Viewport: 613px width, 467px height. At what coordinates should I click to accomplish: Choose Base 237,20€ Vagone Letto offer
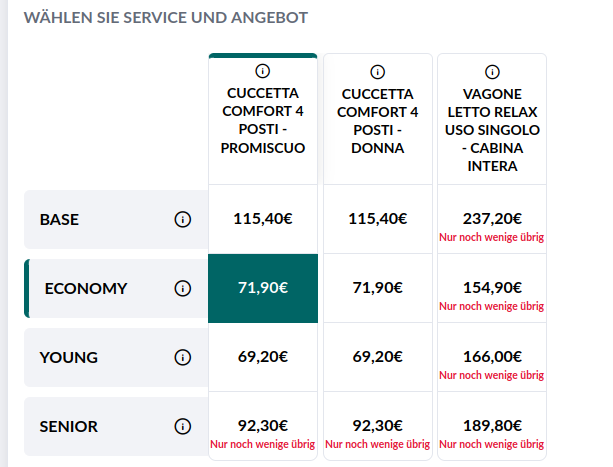pos(492,219)
